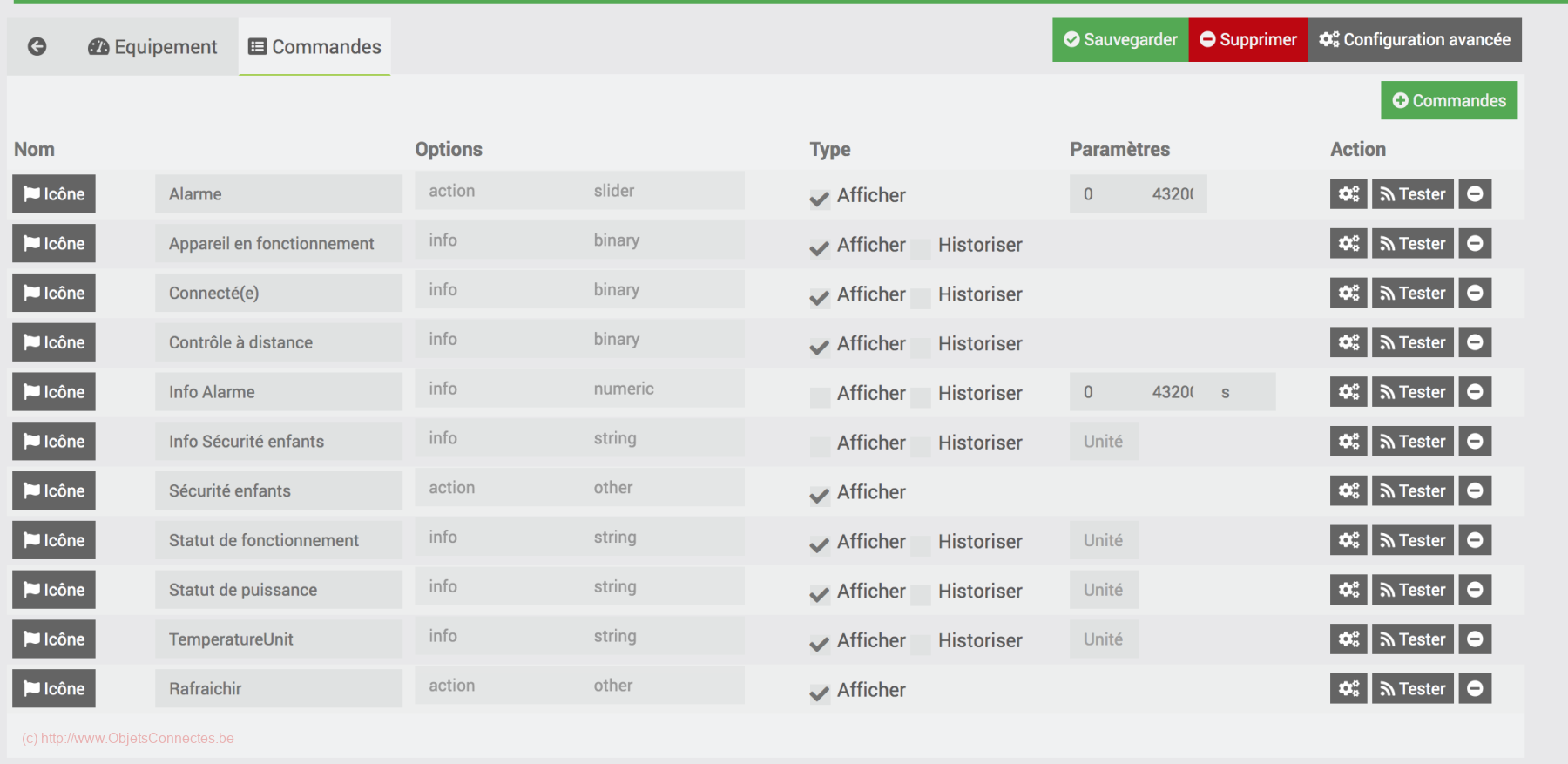This screenshot has height=764, width=1568.
Task: Test the Connecté(e) command
Action: click(x=1413, y=293)
